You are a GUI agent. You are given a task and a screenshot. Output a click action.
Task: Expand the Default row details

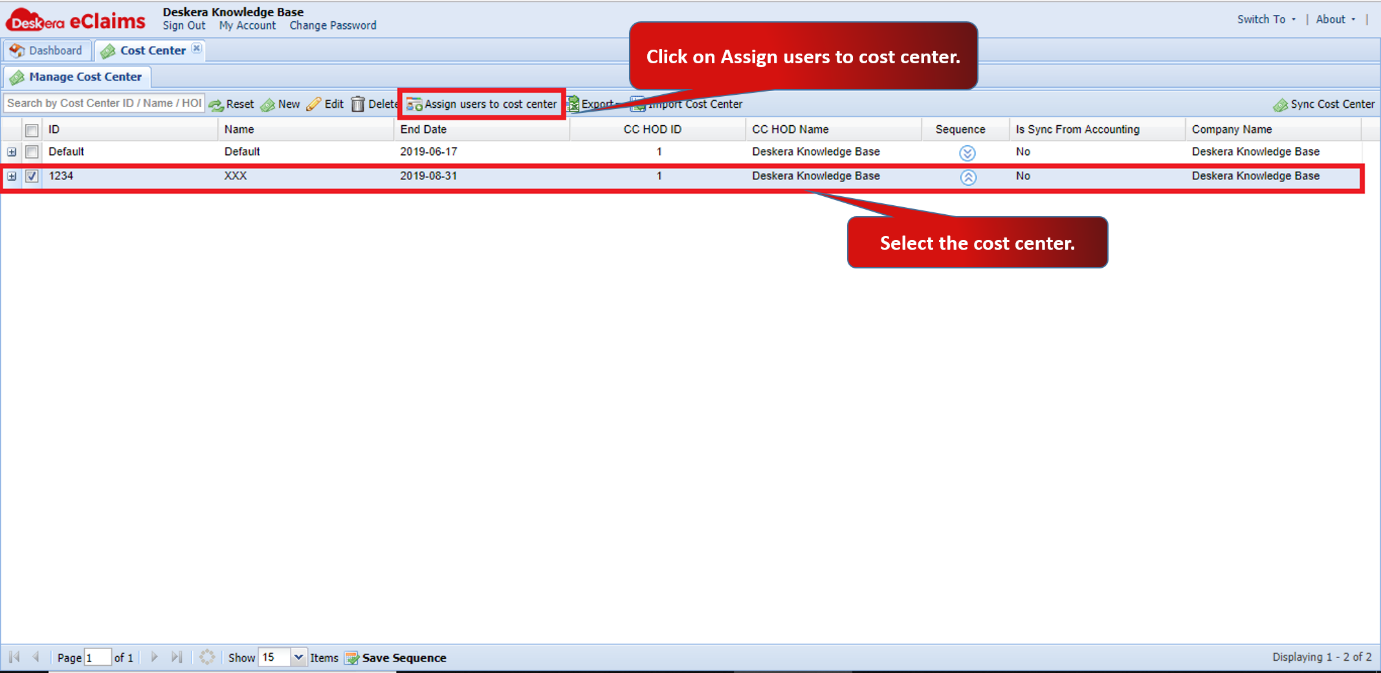pyautogui.click(x=12, y=152)
